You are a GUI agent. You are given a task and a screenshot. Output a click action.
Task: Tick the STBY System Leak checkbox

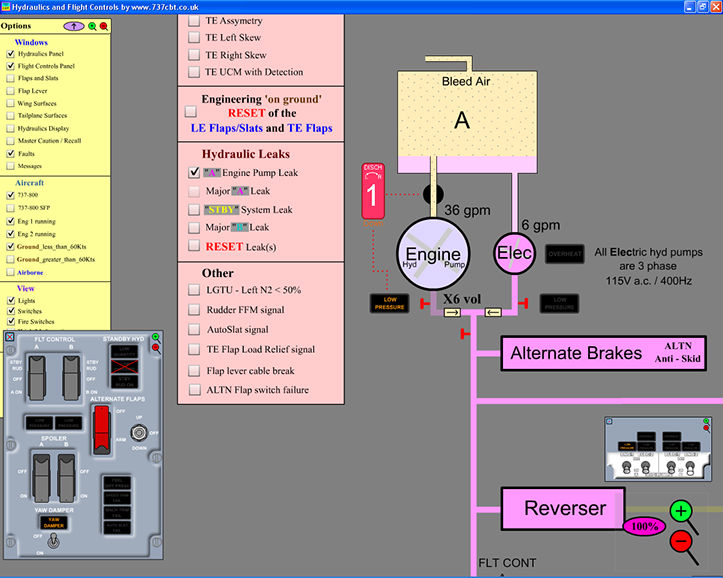[x=194, y=210]
